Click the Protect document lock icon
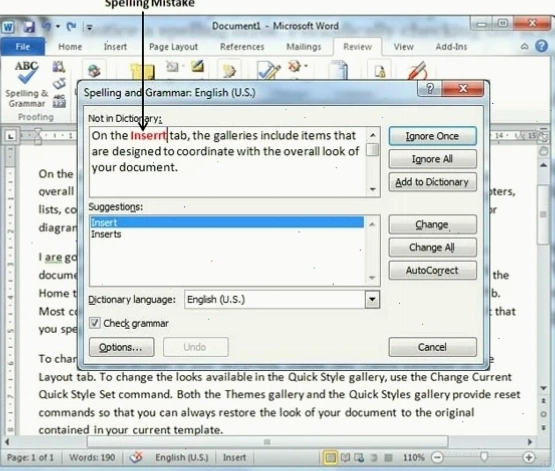This screenshot has height=471, width=555. click(380, 72)
